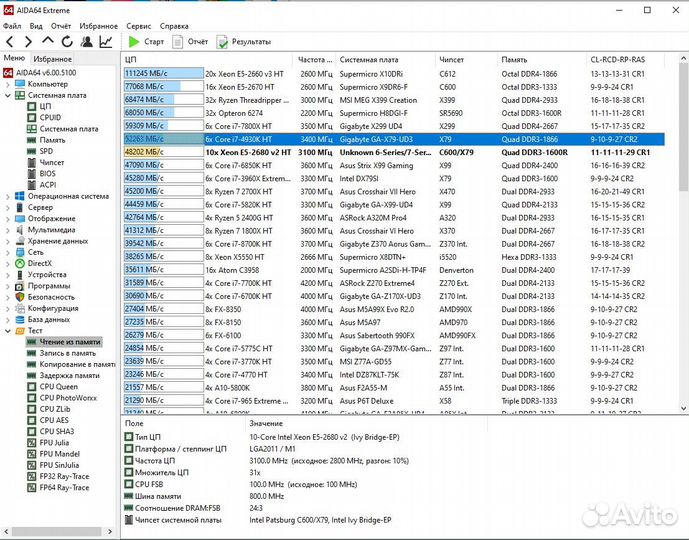The image size is (689, 540).
Task: Click the Back navigation arrow
Action: point(10,42)
